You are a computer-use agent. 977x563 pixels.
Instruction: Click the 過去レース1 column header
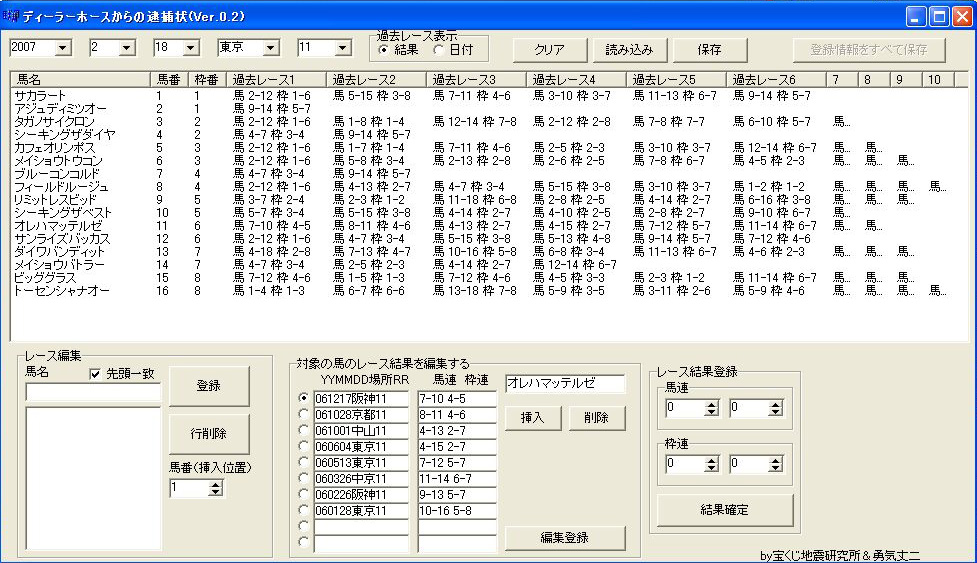275,79
